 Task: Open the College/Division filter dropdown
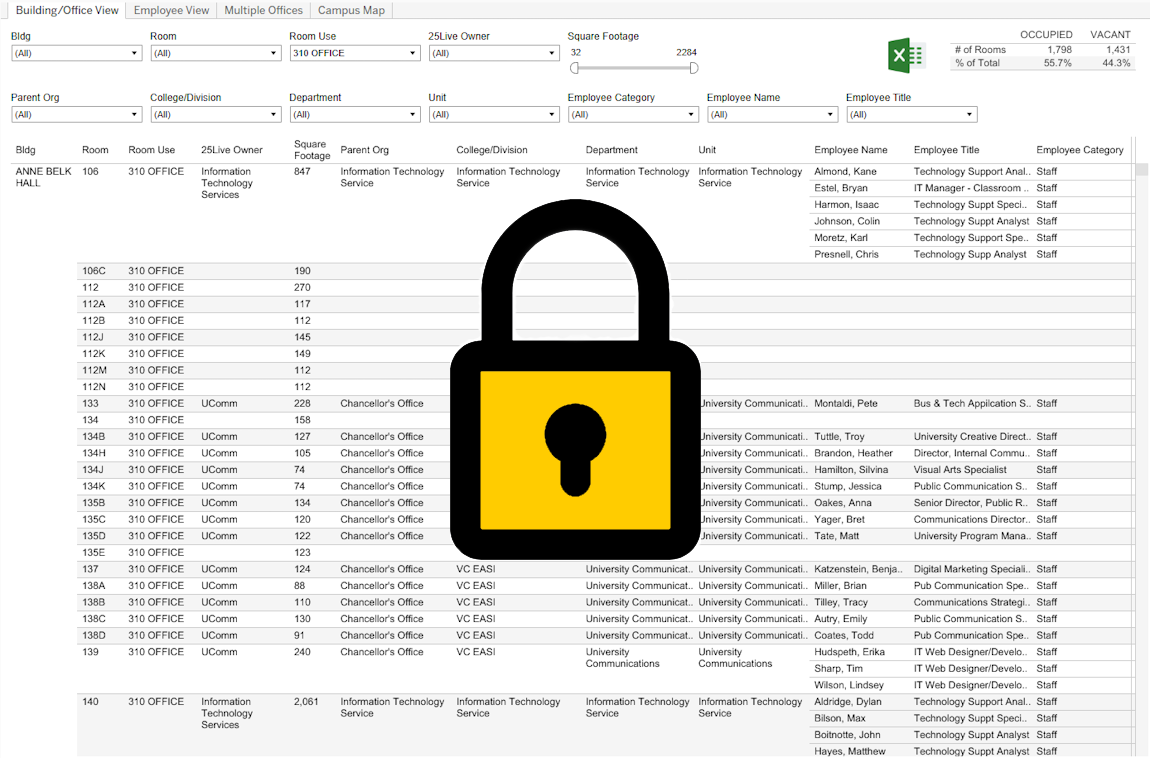pos(216,115)
